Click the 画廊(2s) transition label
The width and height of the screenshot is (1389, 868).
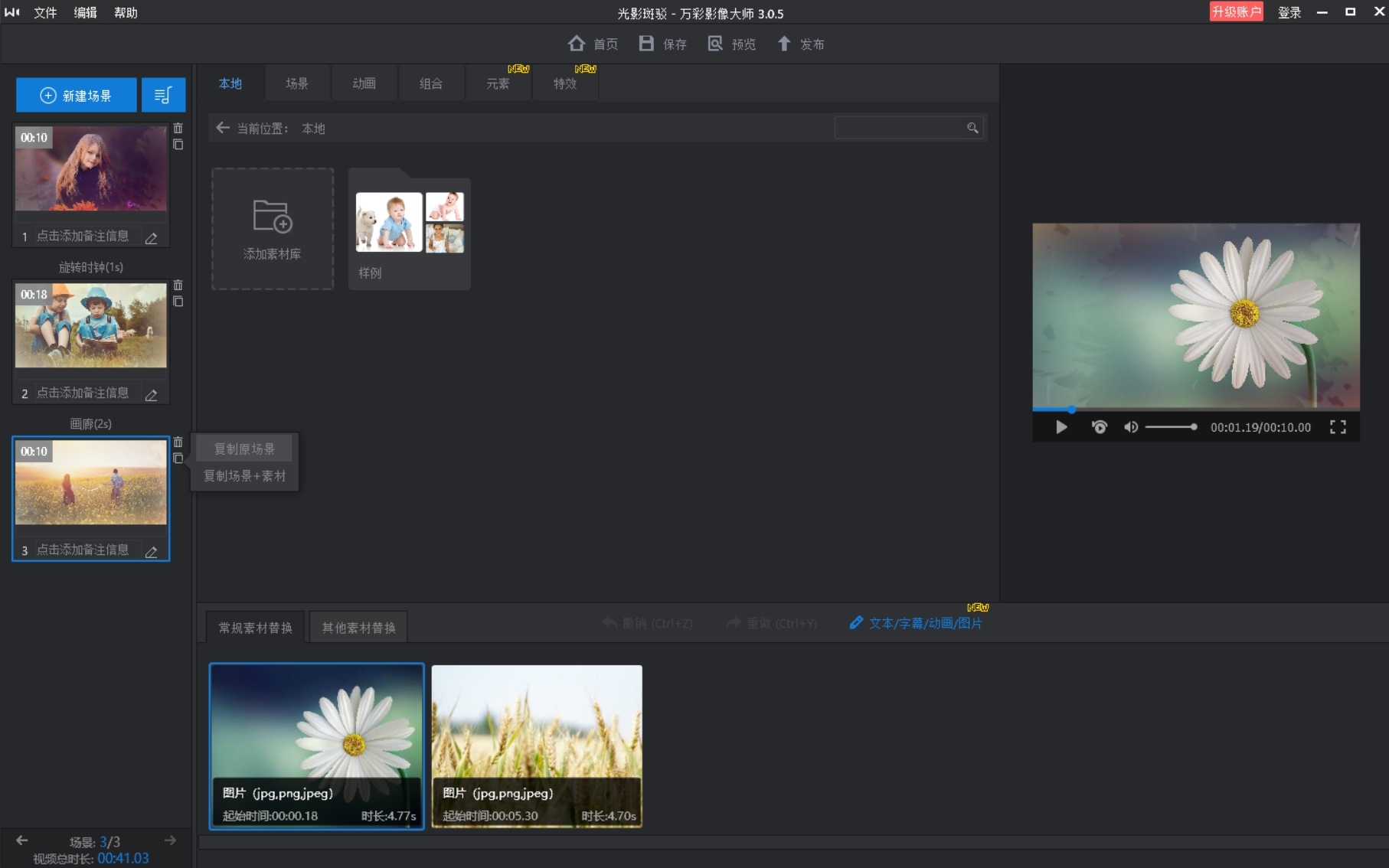(91, 424)
